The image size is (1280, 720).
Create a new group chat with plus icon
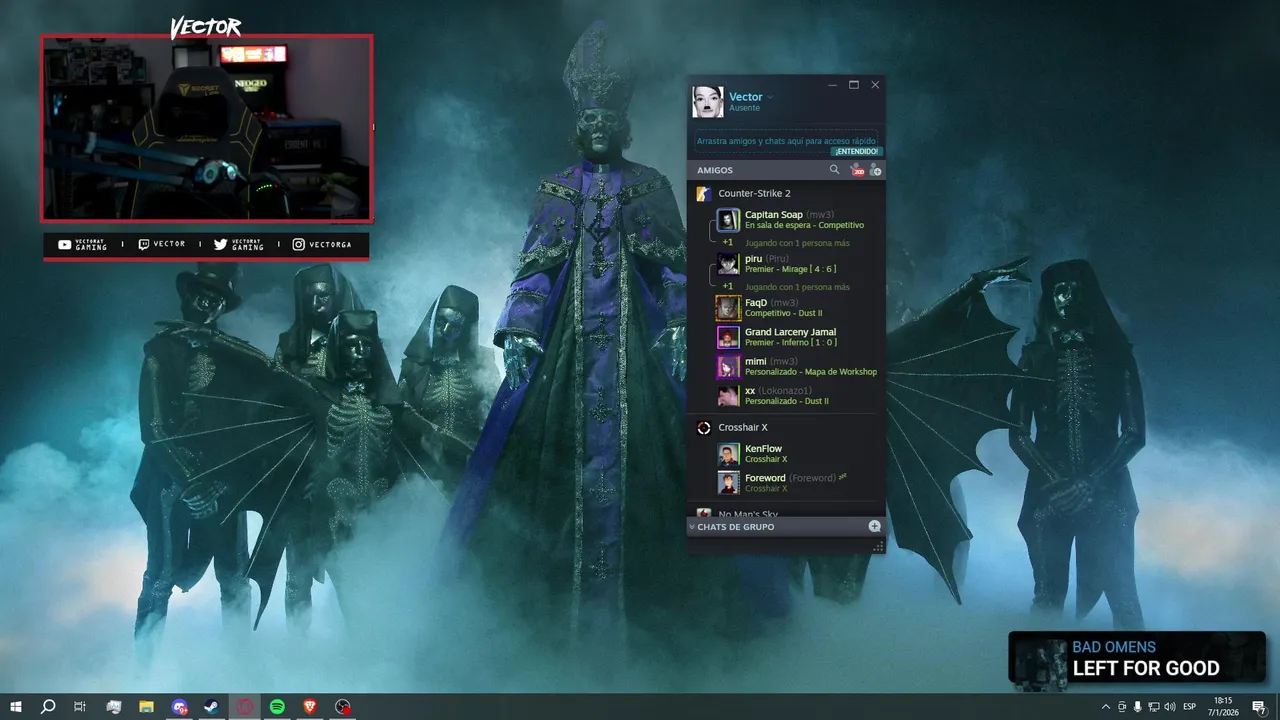pyautogui.click(x=874, y=526)
